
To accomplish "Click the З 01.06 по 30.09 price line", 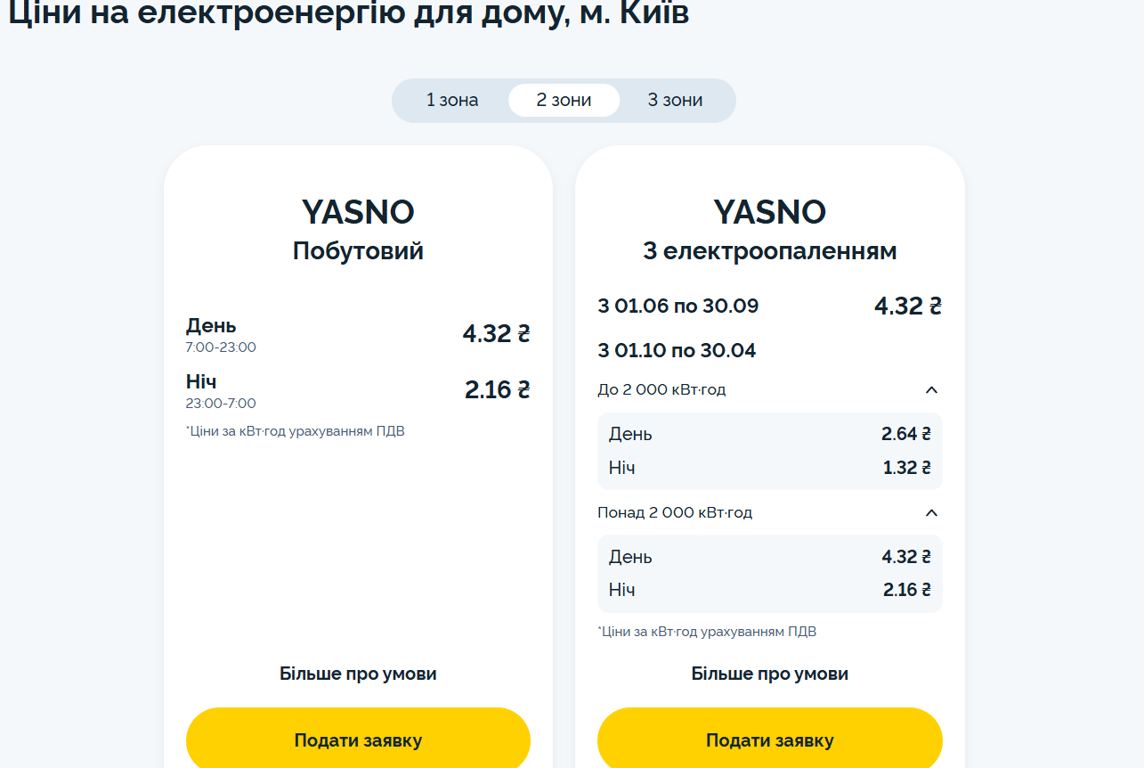I will (769, 306).
